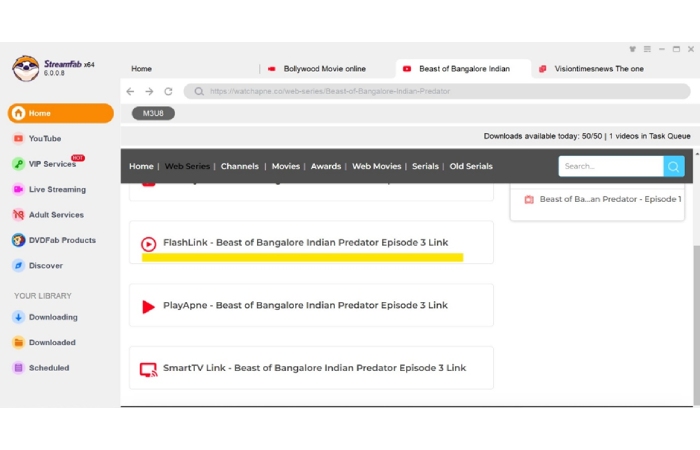Click the website Home nav link
The height and width of the screenshot is (450, 700).
coord(141,167)
